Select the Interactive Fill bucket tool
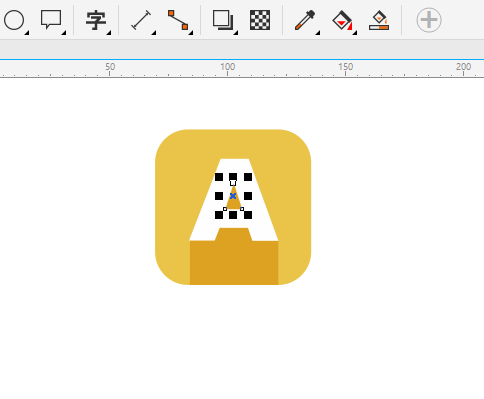 342,20
